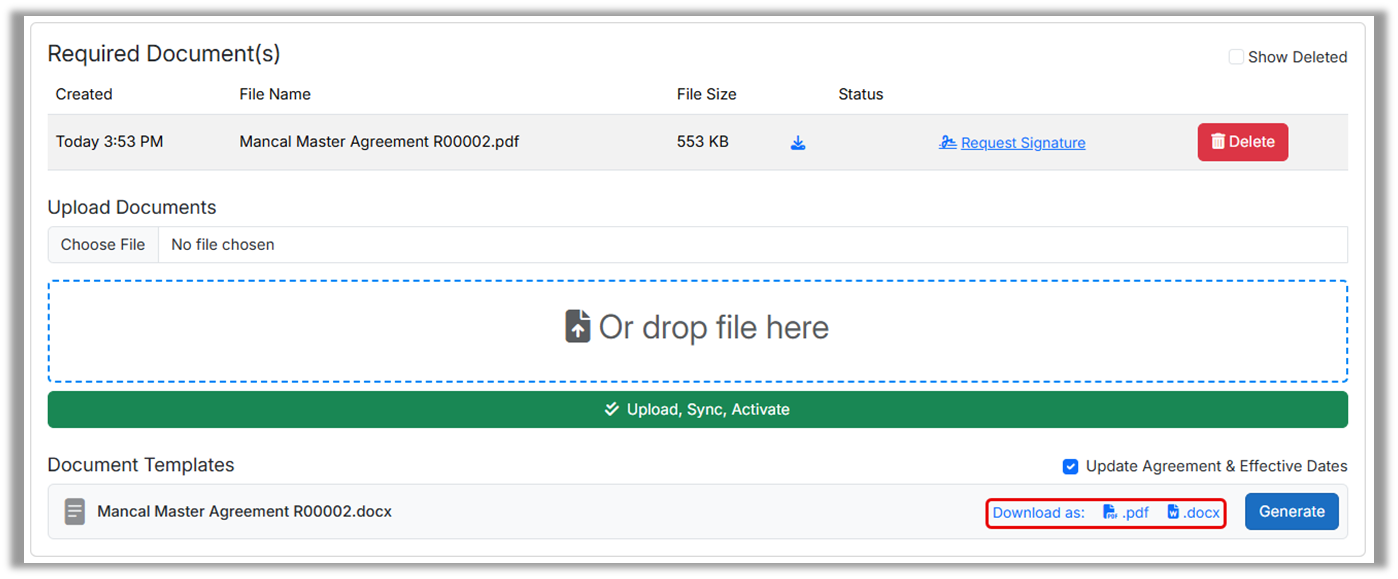Click the Word docx file icon
Viewport: 1398px width, 579px height.
tap(1174, 512)
